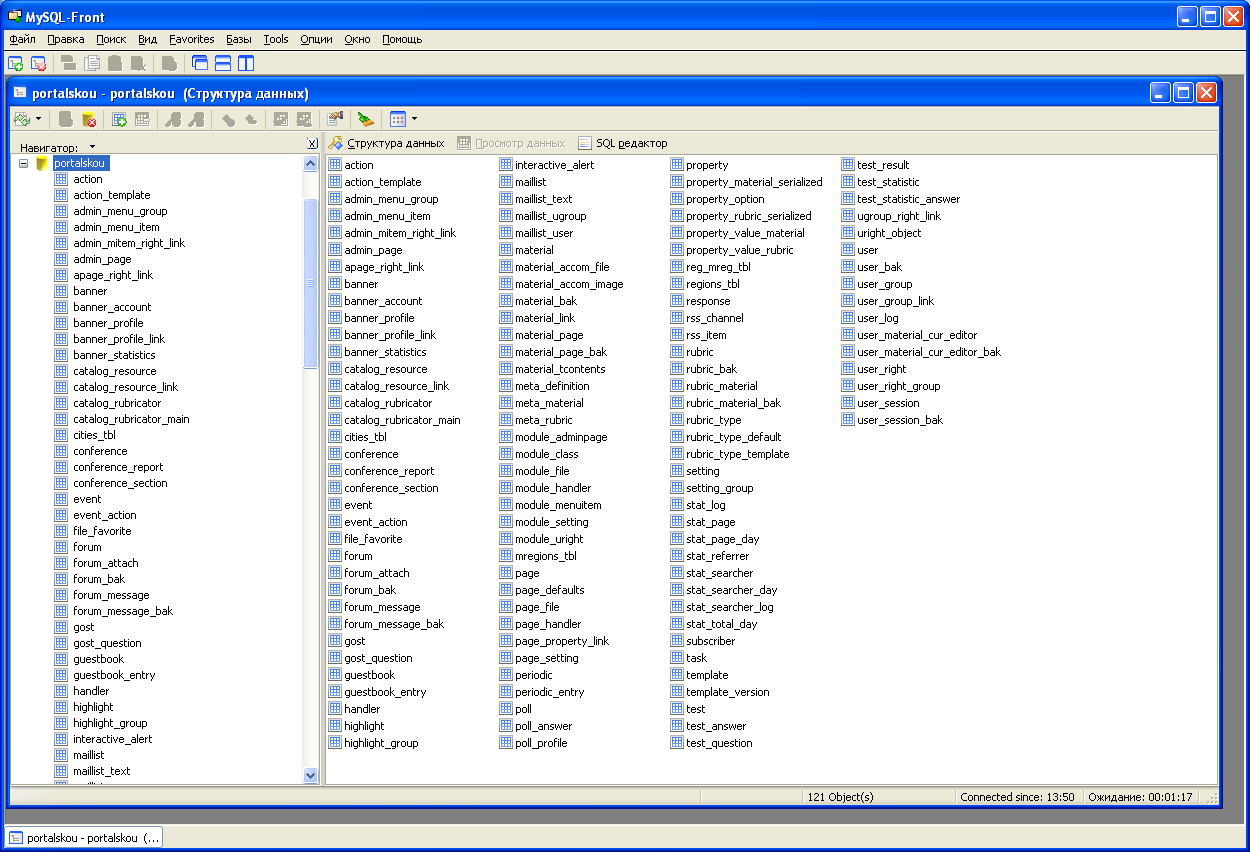
Task: Select module_menuitem table in list
Action: pos(558,505)
